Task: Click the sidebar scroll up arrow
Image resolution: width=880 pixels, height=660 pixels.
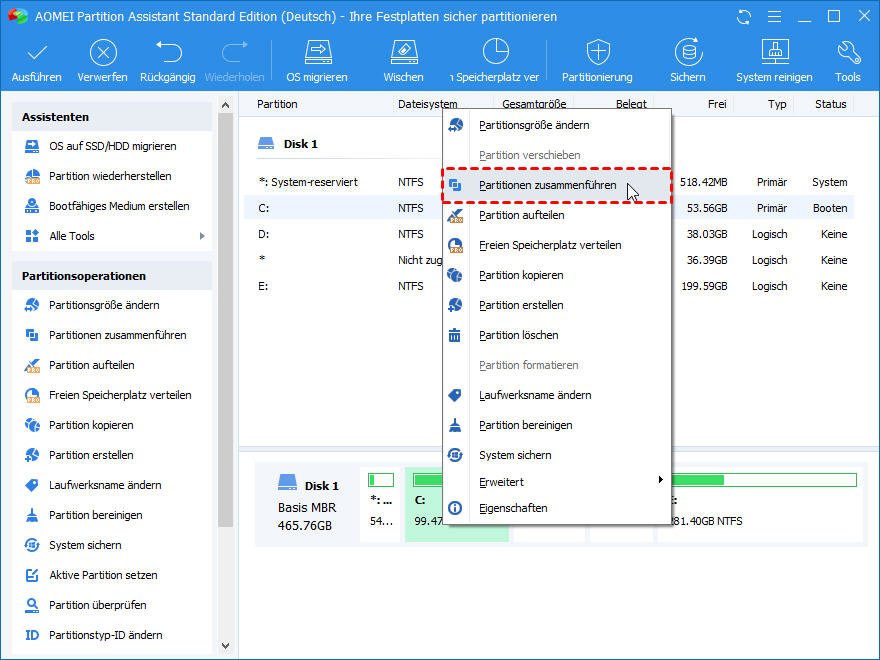Action: 226,105
